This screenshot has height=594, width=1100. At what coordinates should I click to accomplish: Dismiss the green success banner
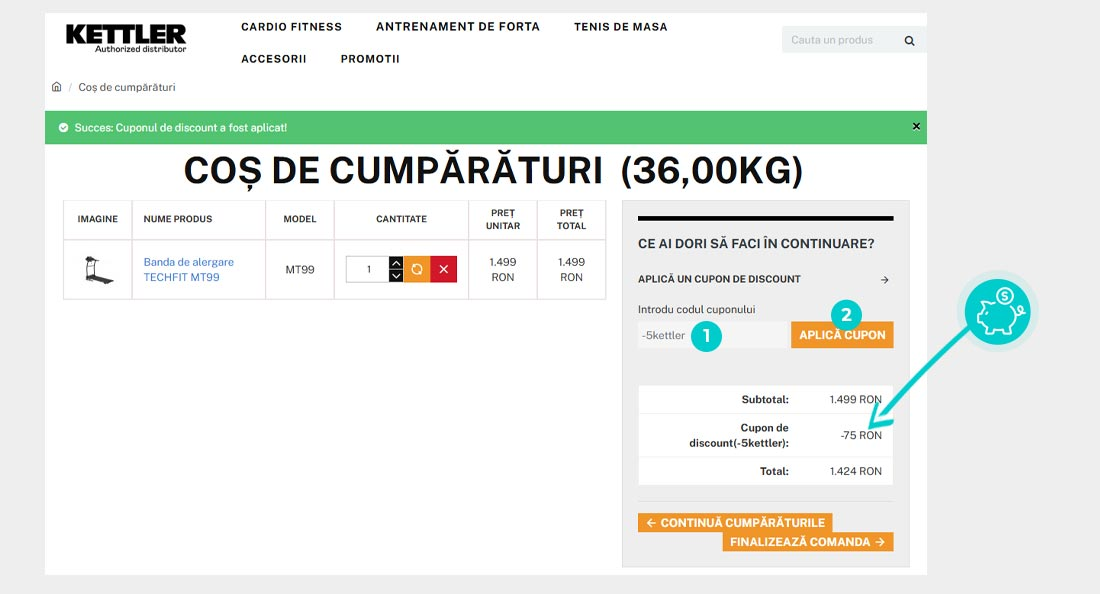pos(915,126)
